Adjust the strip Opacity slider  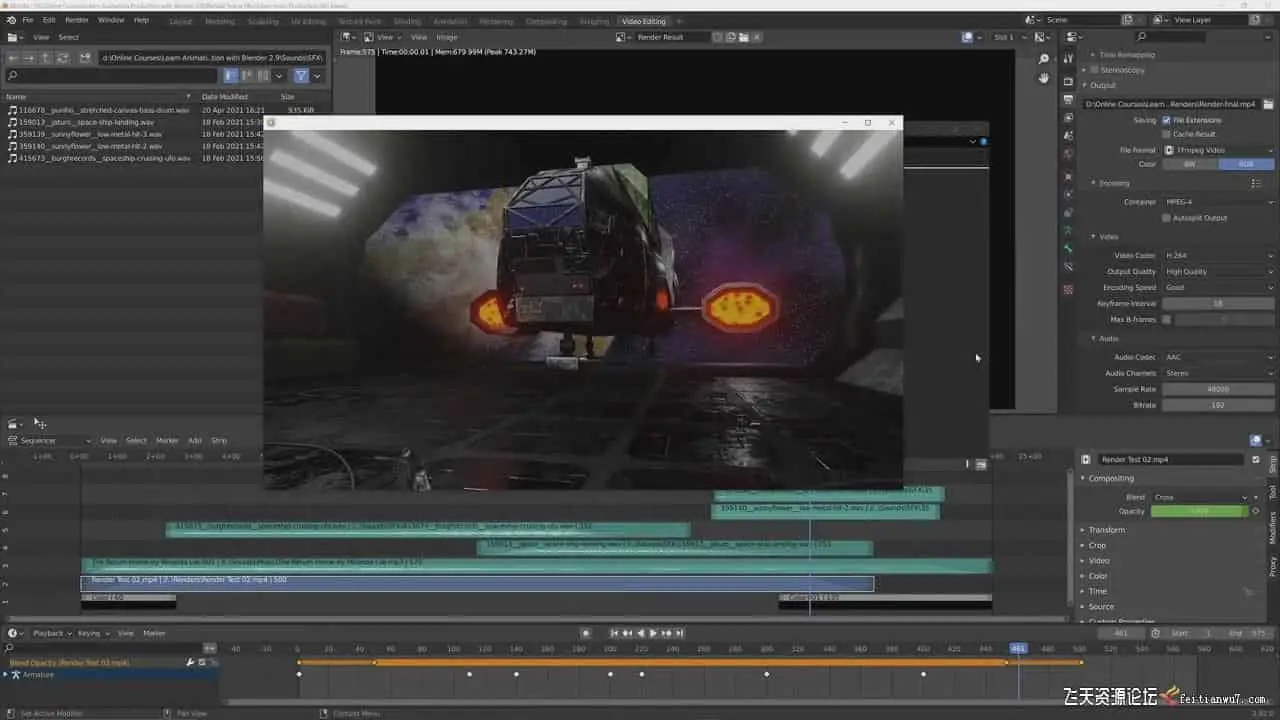click(x=1200, y=511)
